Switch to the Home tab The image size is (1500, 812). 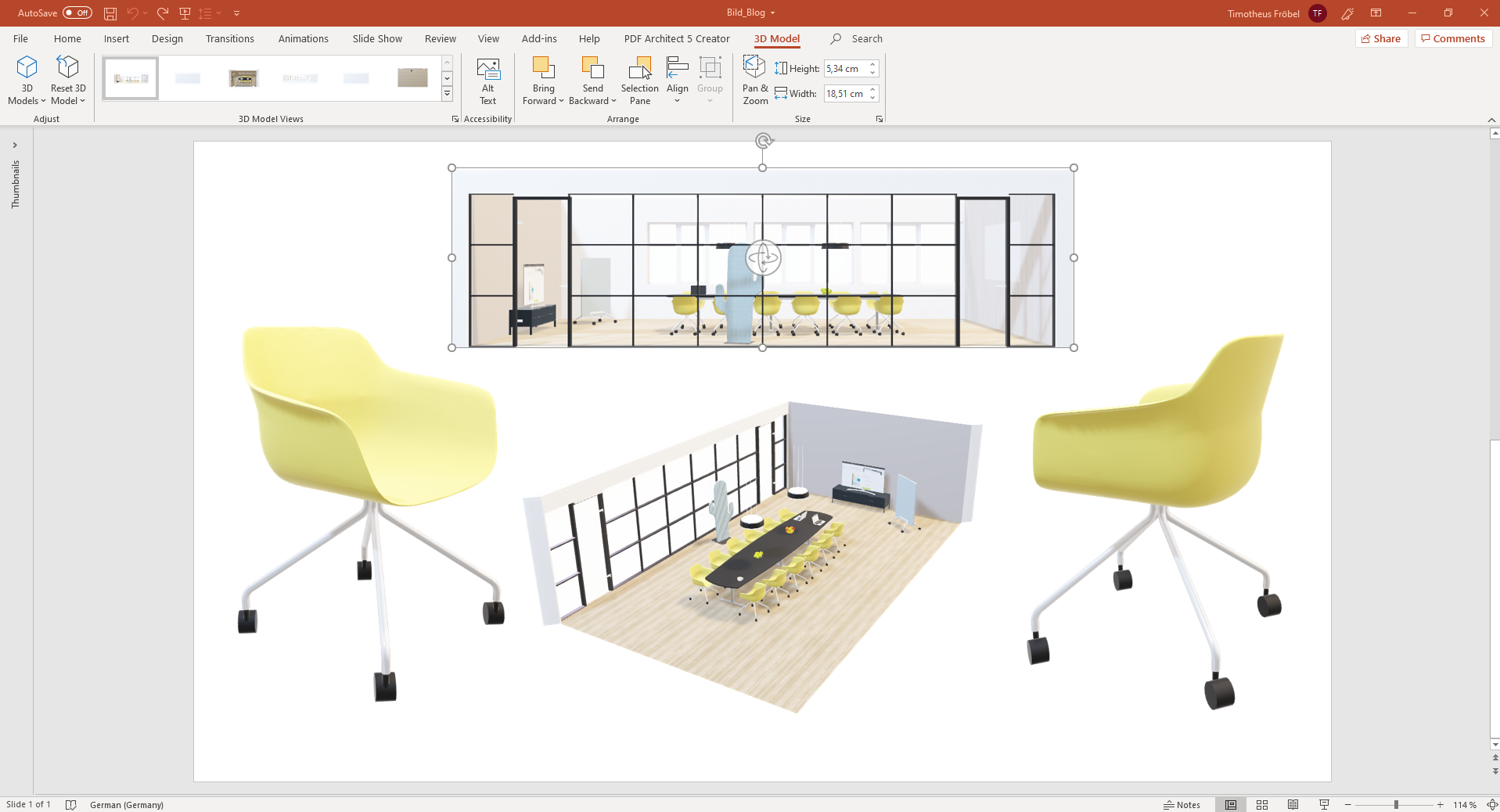coord(67,38)
